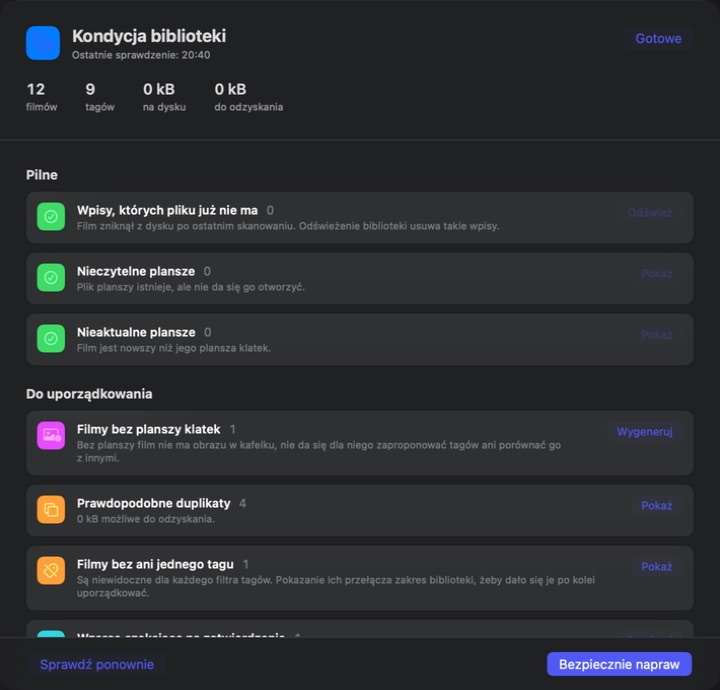Click the 0 kB na dysku statistic
This screenshot has height=690, width=720.
click(164, 97)
